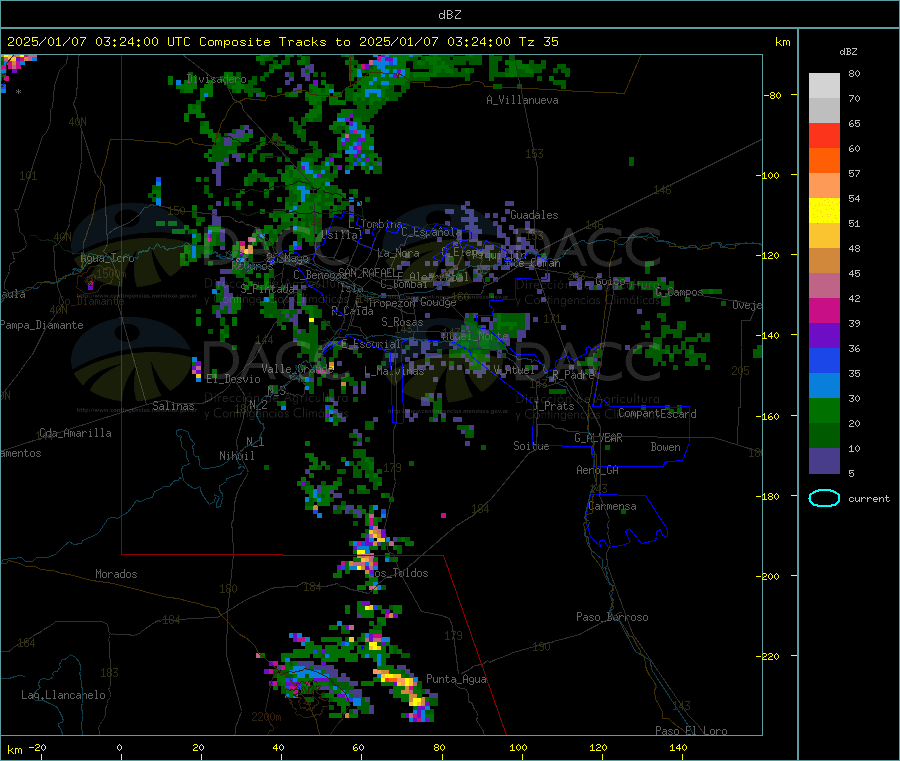900x761 pixels.
Task: Click the 'Paso_Barroso' place label
Action: coord(612,618)
